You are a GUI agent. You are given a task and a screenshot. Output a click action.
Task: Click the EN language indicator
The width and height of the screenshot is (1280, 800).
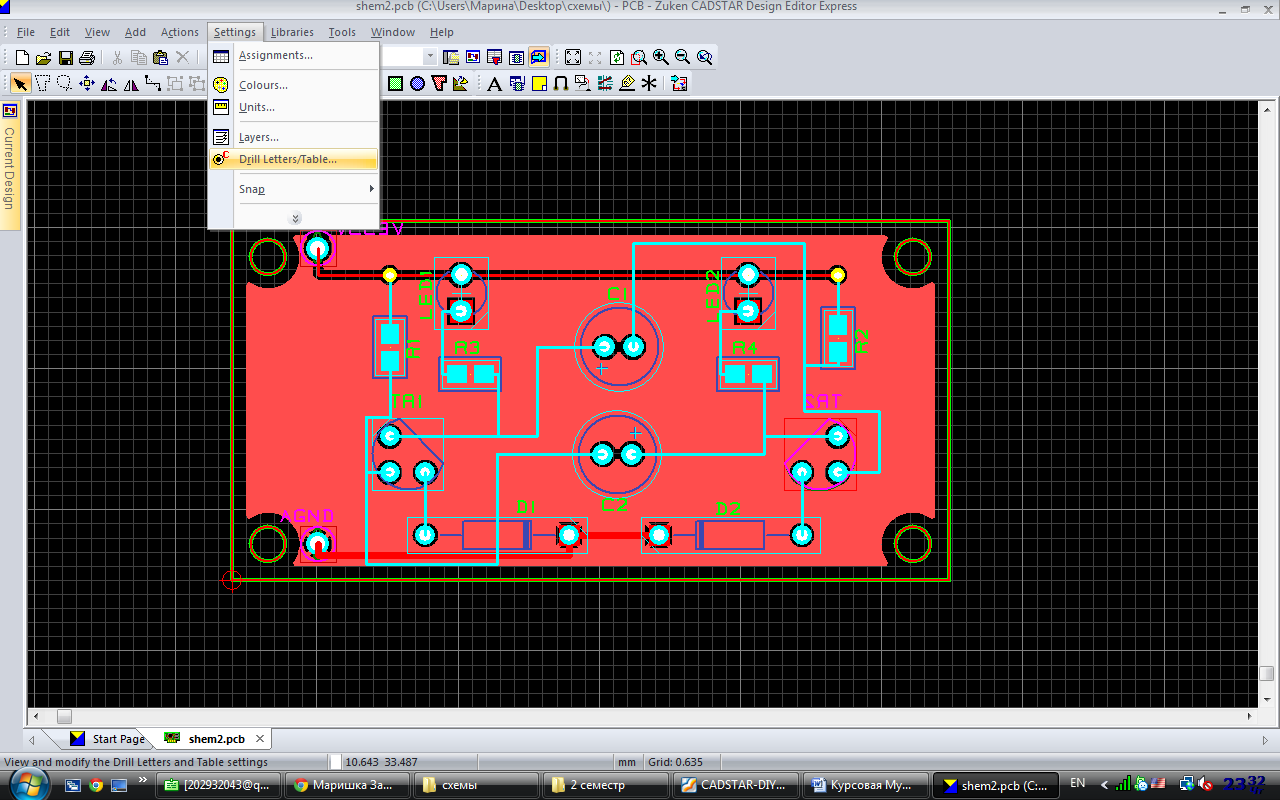coord(1077,783)
